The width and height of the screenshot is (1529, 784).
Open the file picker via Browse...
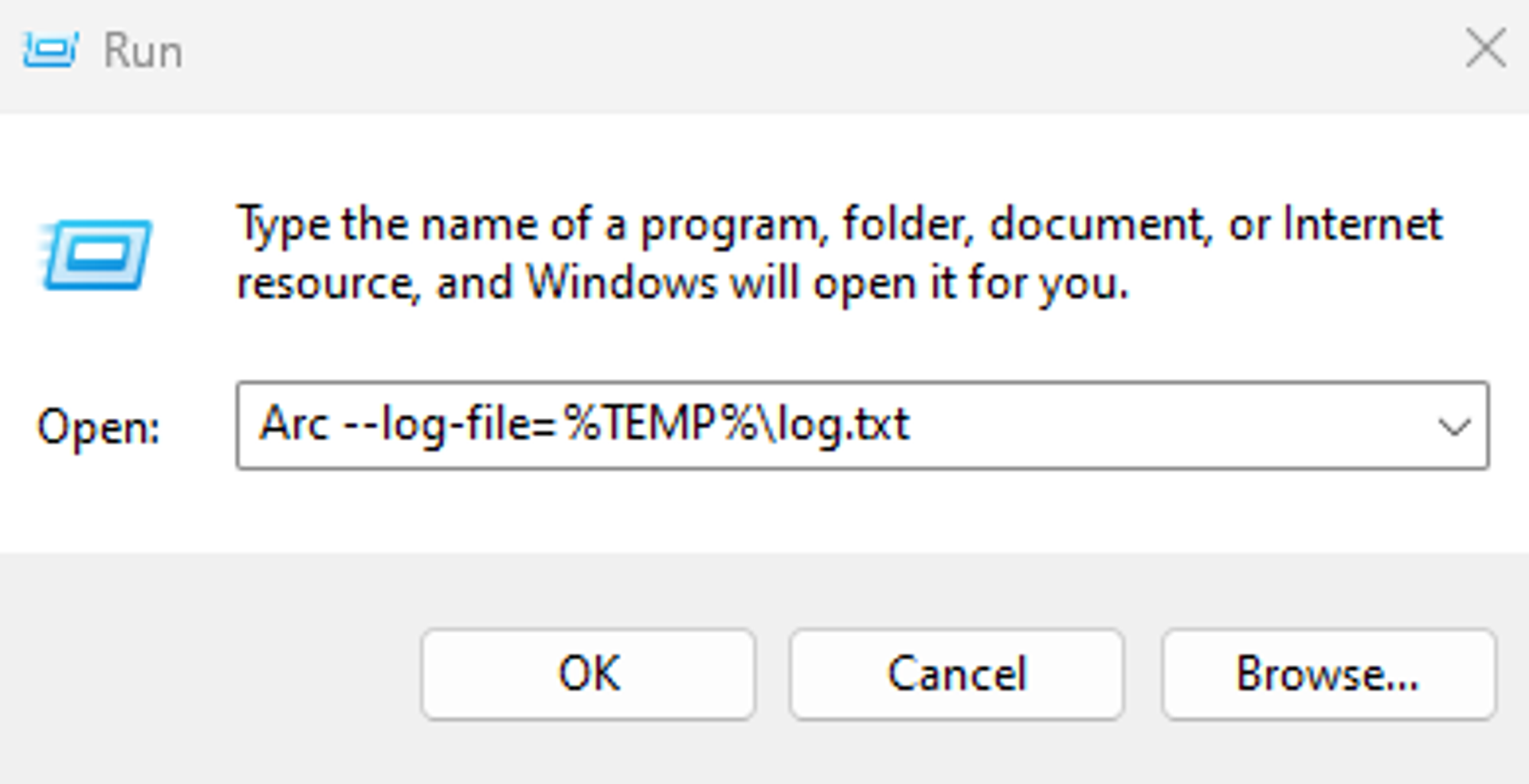(x=1329, y=674)
